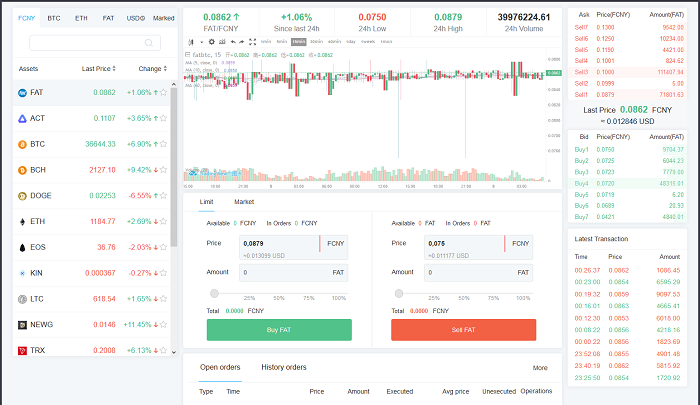
Task: Click the buy amount percentage slider handle
Action: pos(213,293)
